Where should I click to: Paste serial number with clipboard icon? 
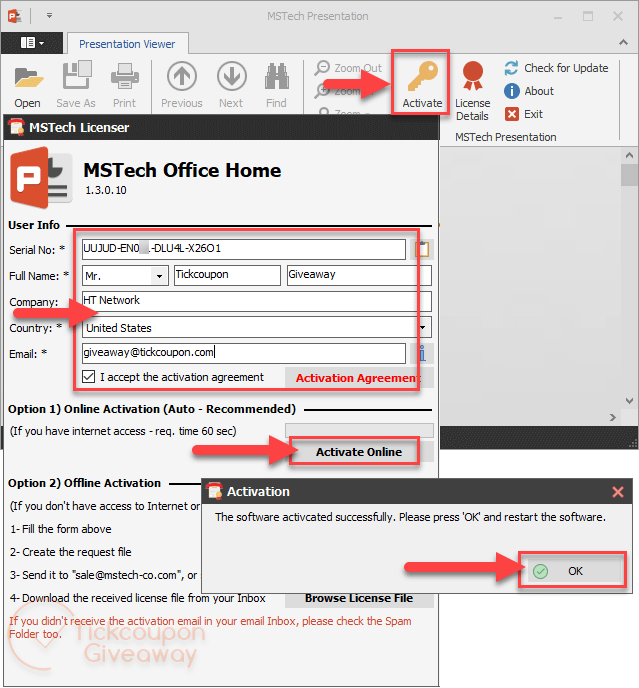click(422, 249)
